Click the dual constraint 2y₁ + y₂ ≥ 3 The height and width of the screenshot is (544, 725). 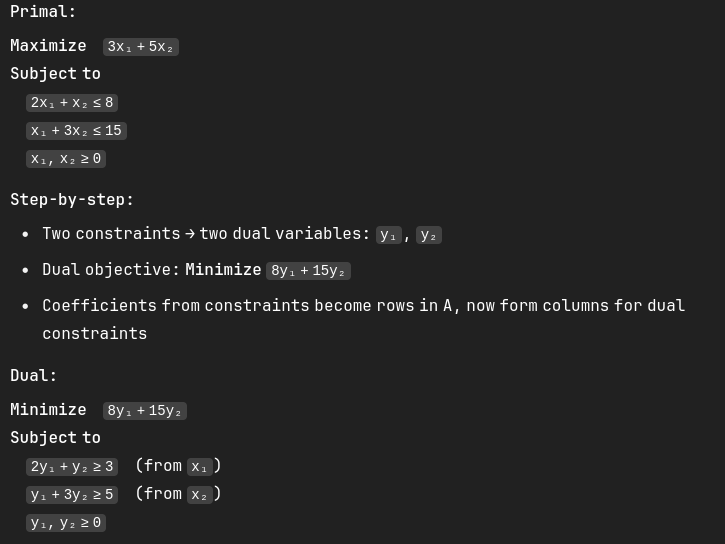[72, 467]
